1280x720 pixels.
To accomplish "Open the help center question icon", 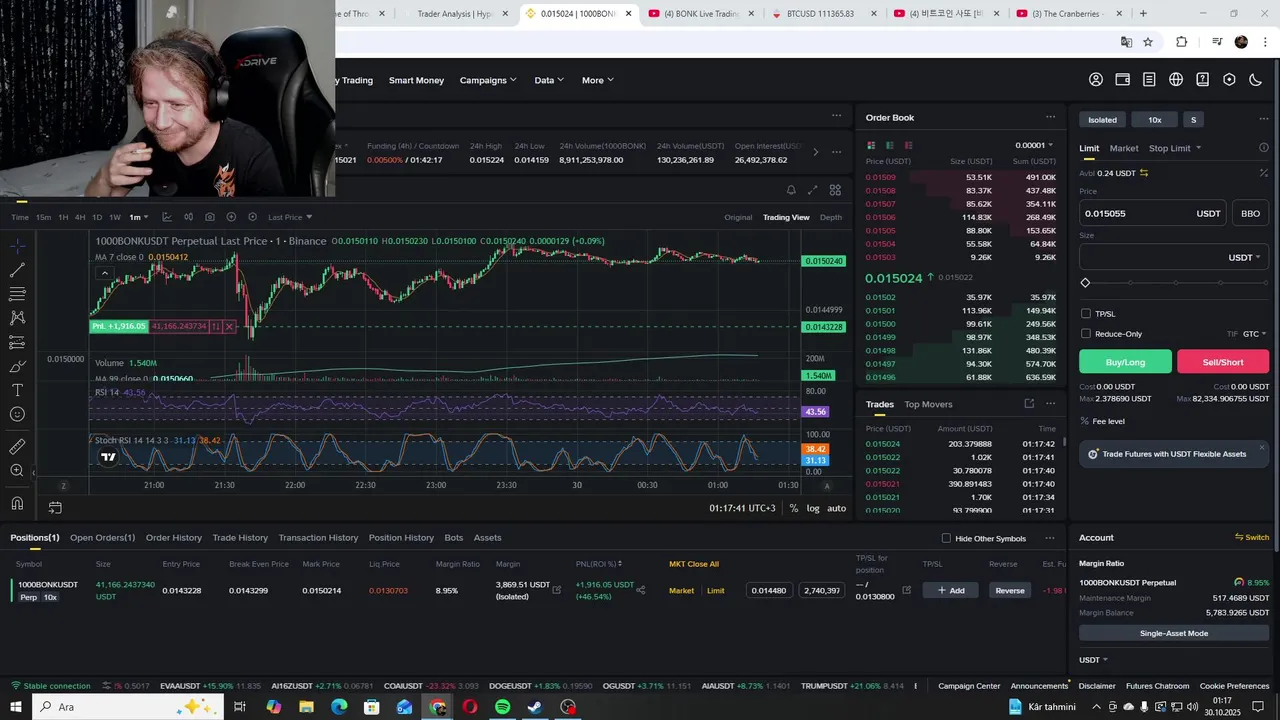I will point(1203,80).
